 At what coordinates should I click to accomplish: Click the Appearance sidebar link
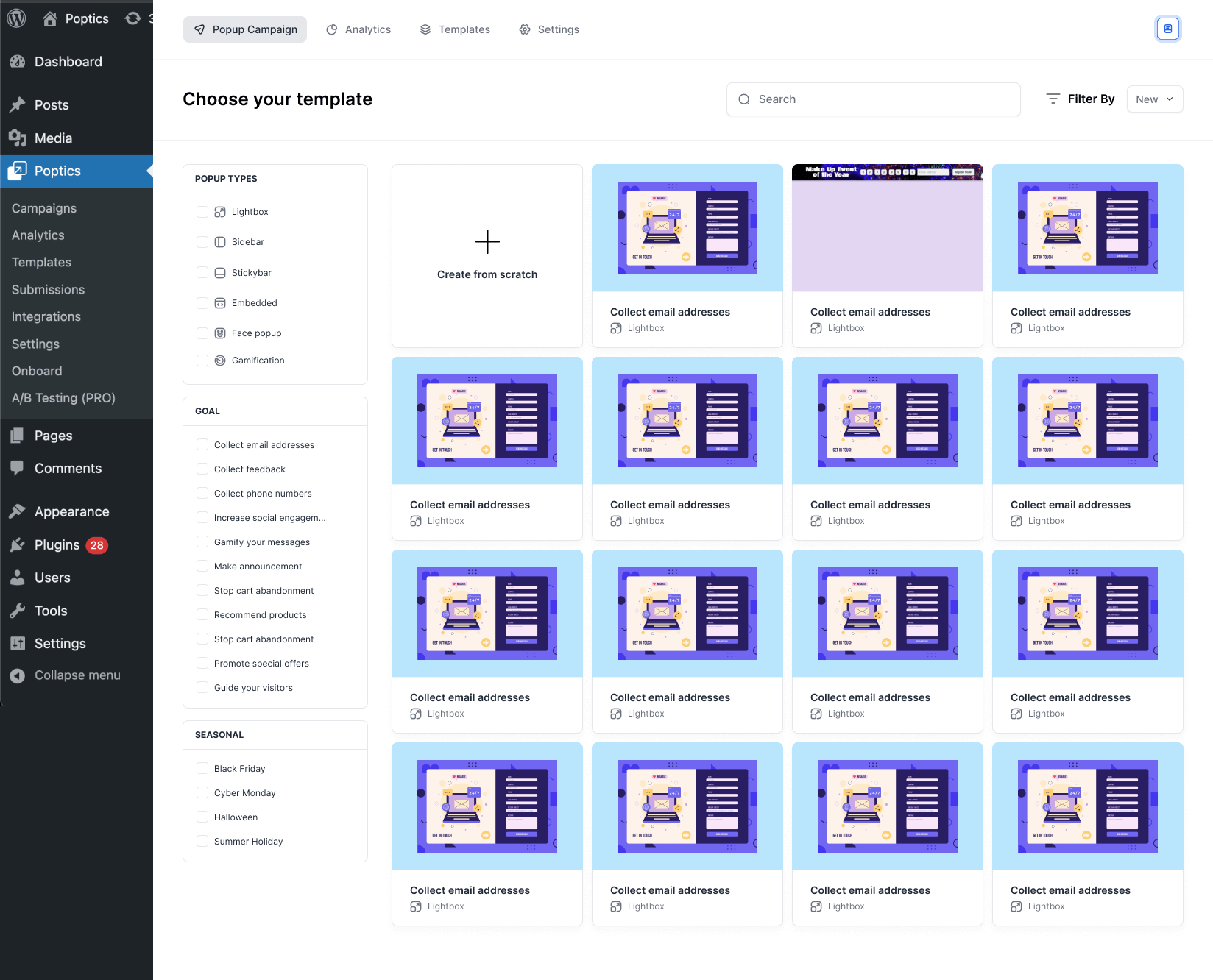click(71, 512)
